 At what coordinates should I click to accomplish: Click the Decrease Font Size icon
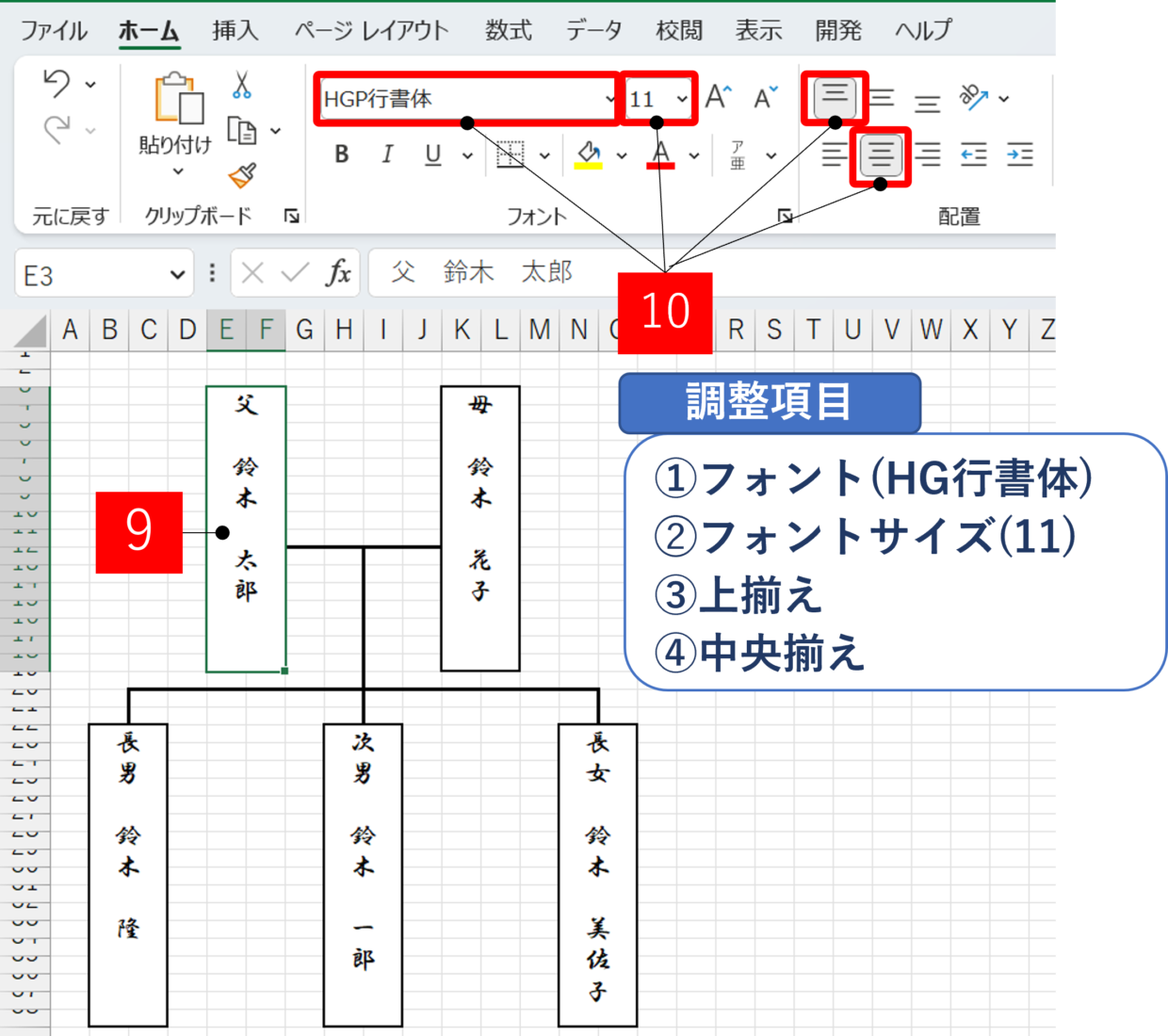pos(765,97)
